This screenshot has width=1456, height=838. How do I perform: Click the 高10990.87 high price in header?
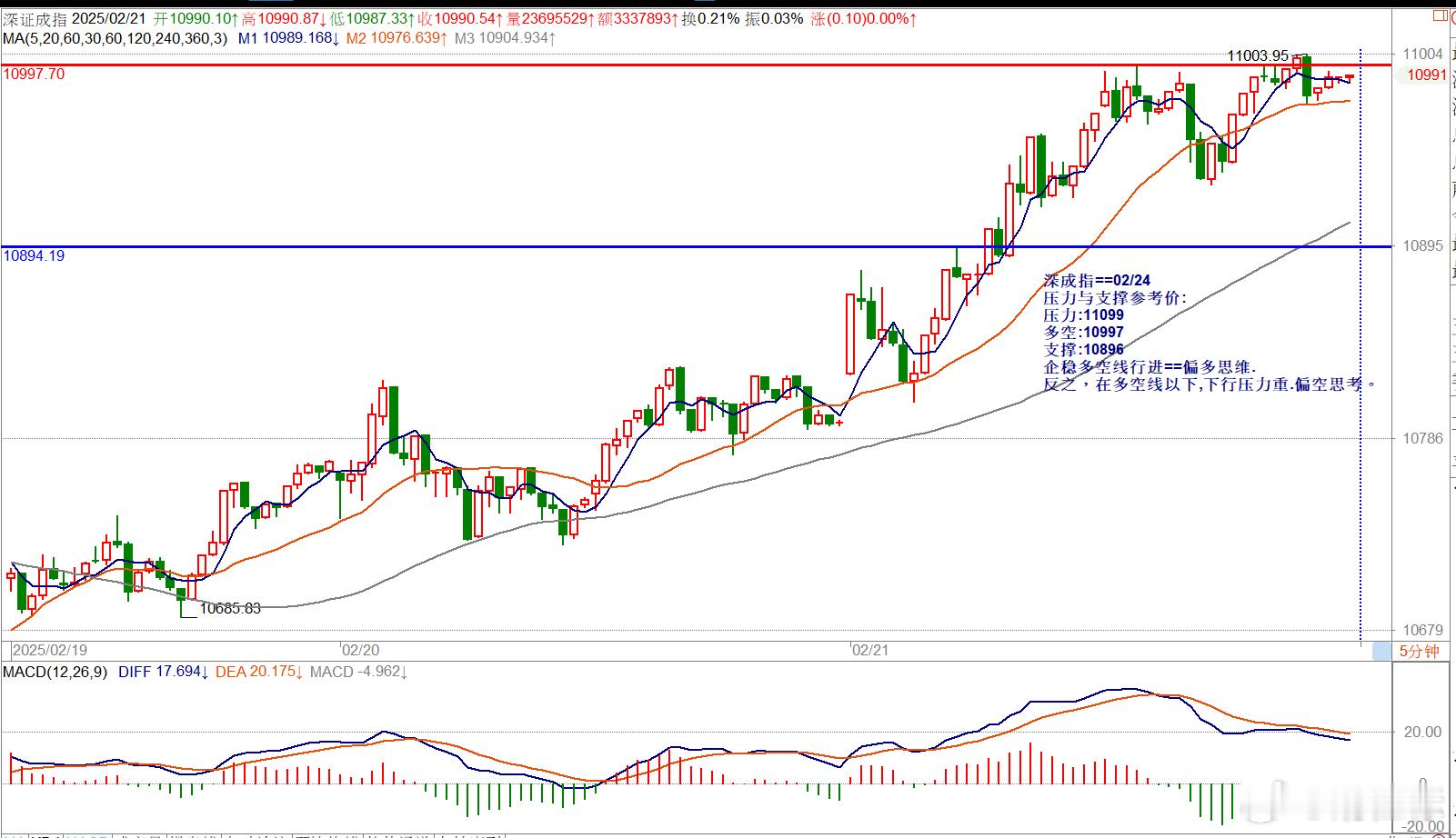[x=285, y=19]
